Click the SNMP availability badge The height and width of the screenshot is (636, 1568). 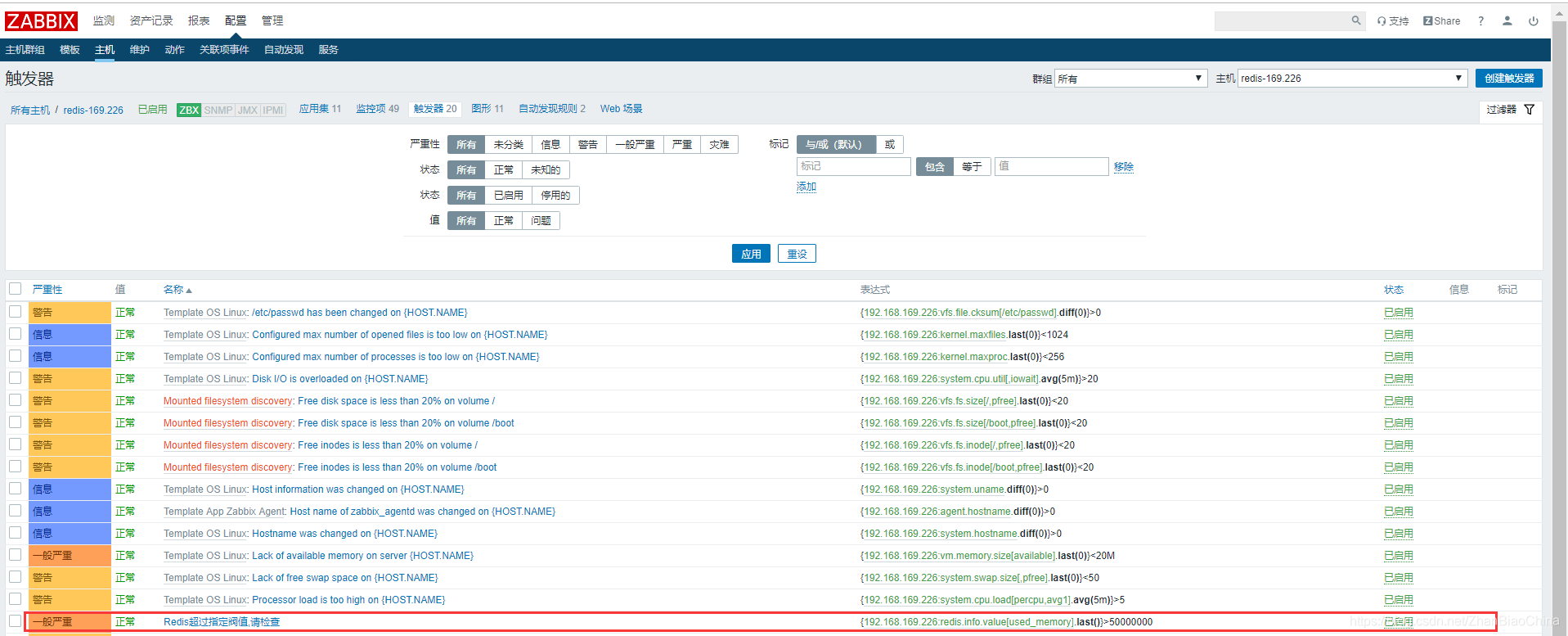[x=218, y=110]
